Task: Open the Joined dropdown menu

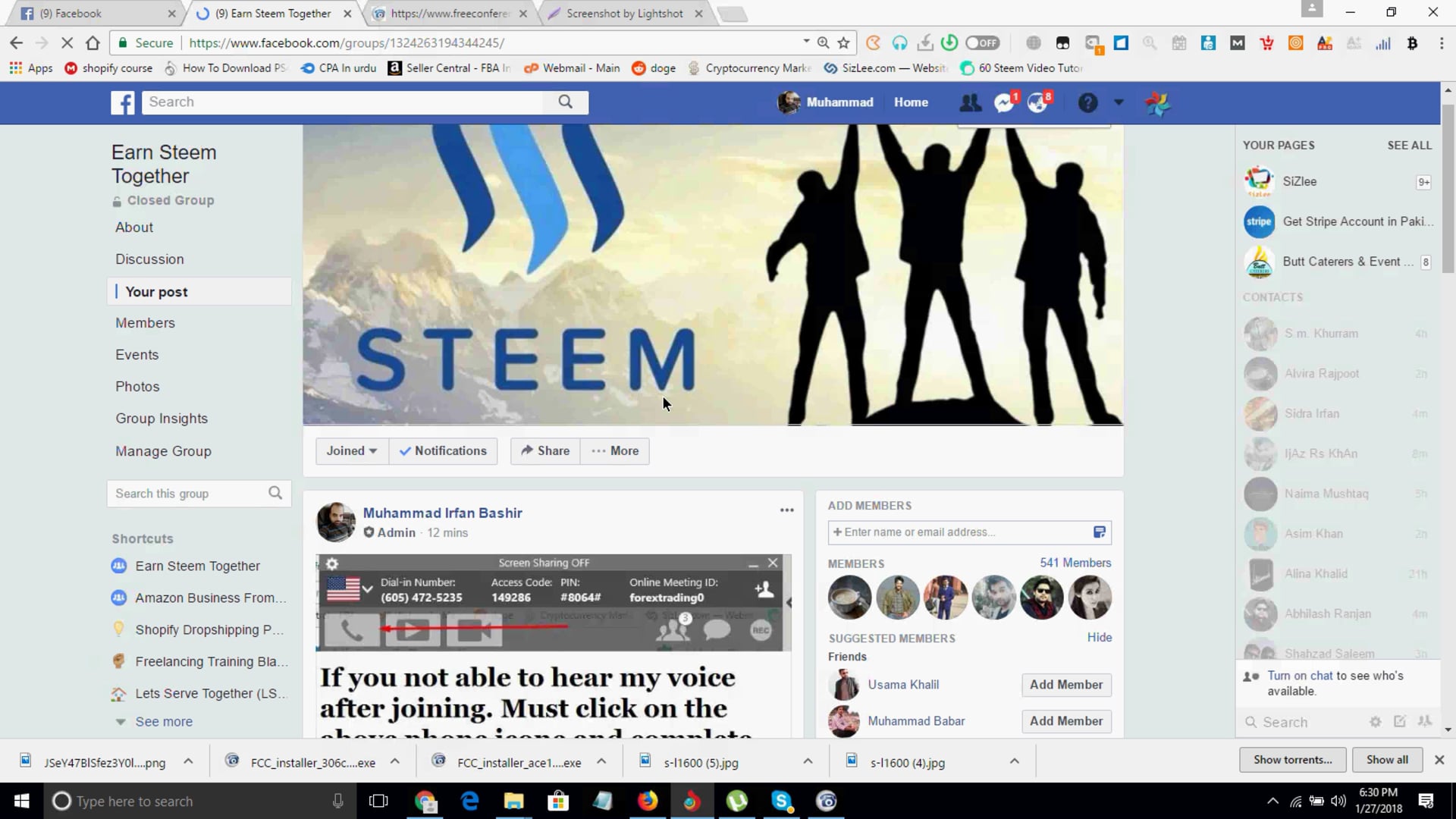Action: click(350, 450)
